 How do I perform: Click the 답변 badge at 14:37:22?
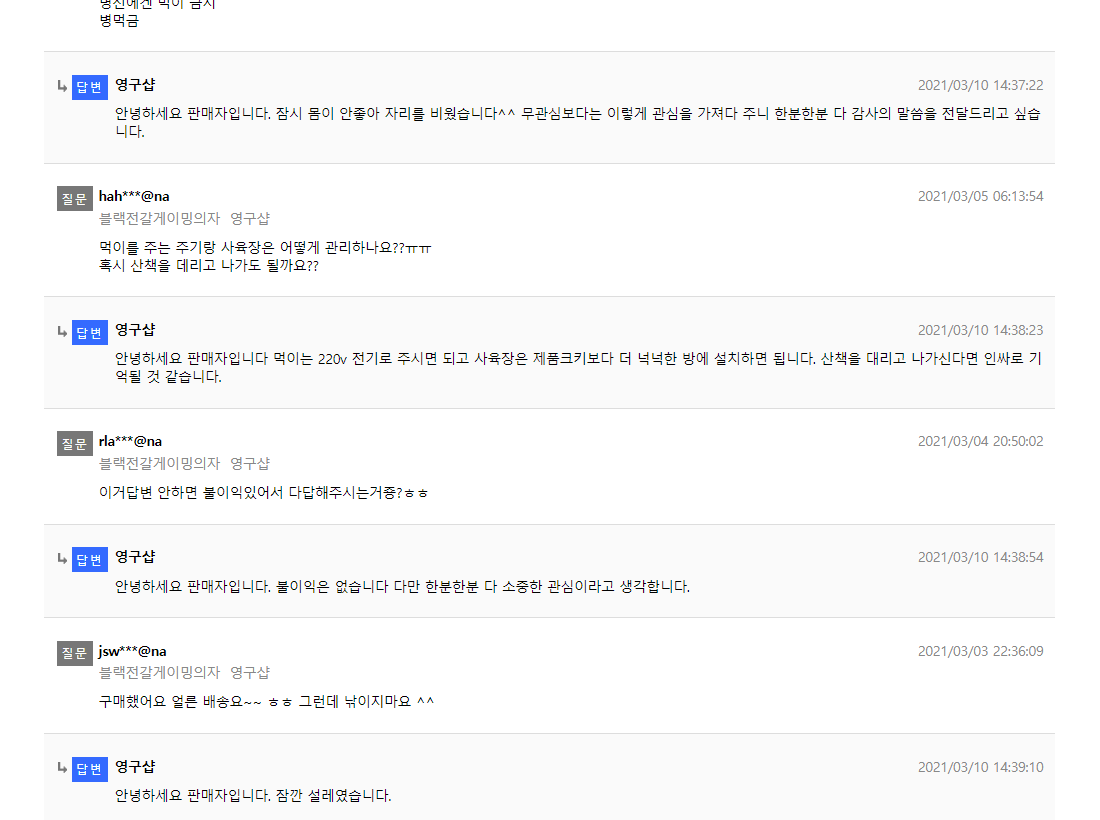click(x=90, y=87)
